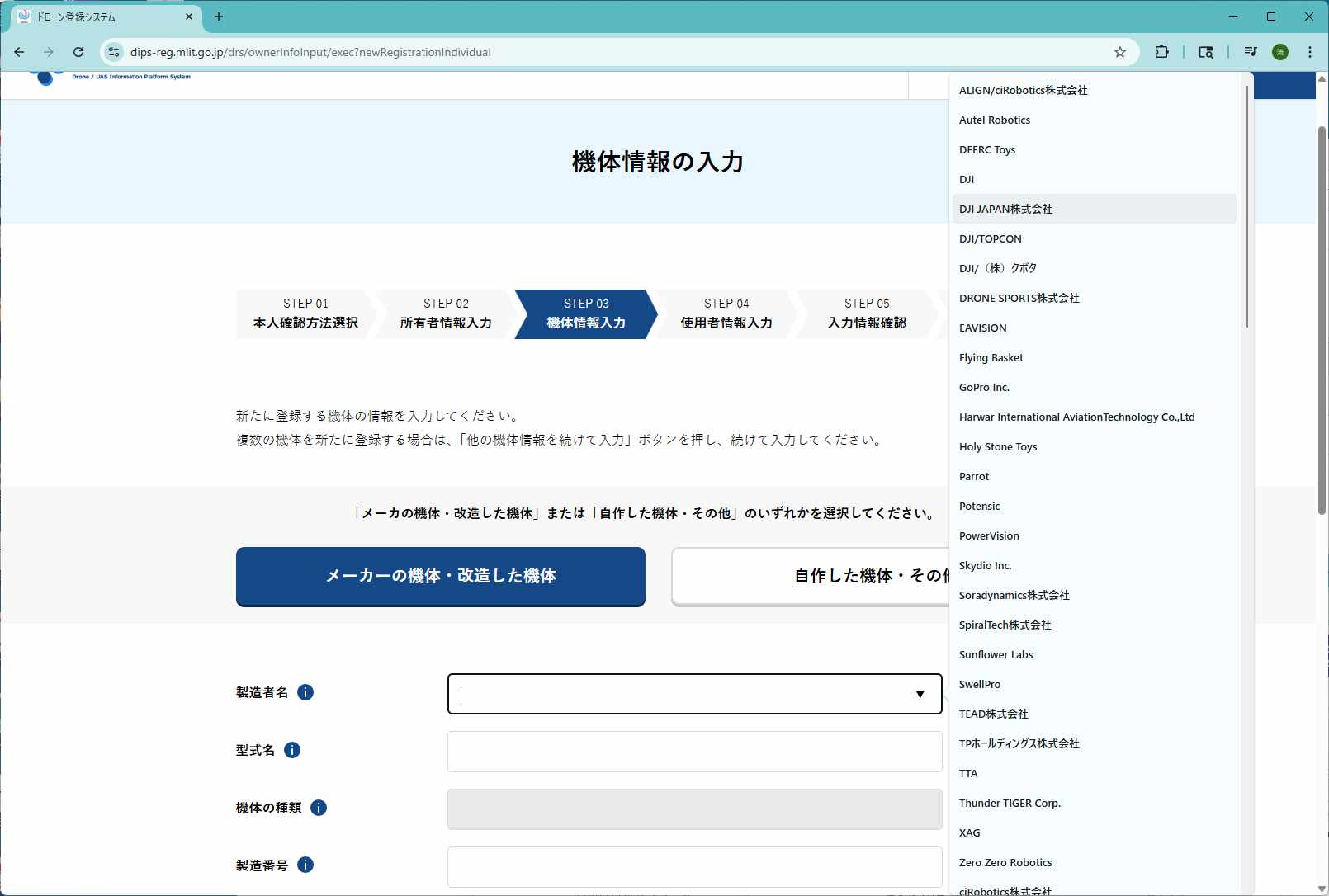Choose Soradynamics株式会社 option

pyautogui.click(x=1095, y=595)
